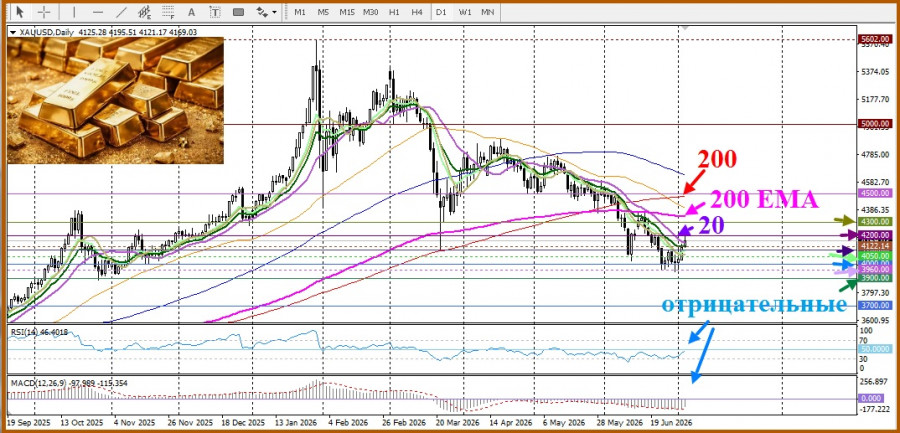Screen dimensions: 900x433
Task: Choose the horizontal line tool
Action: click(98, 11)
